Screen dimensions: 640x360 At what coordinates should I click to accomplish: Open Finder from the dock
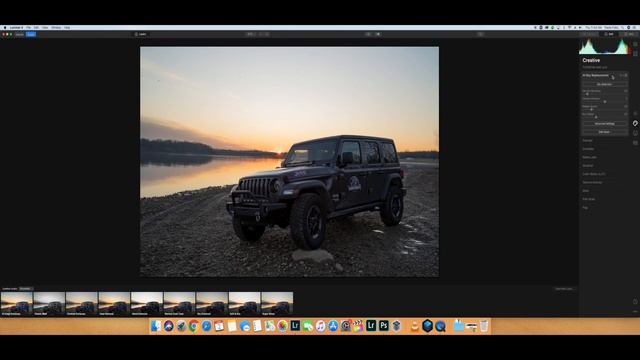pos(156,326)
